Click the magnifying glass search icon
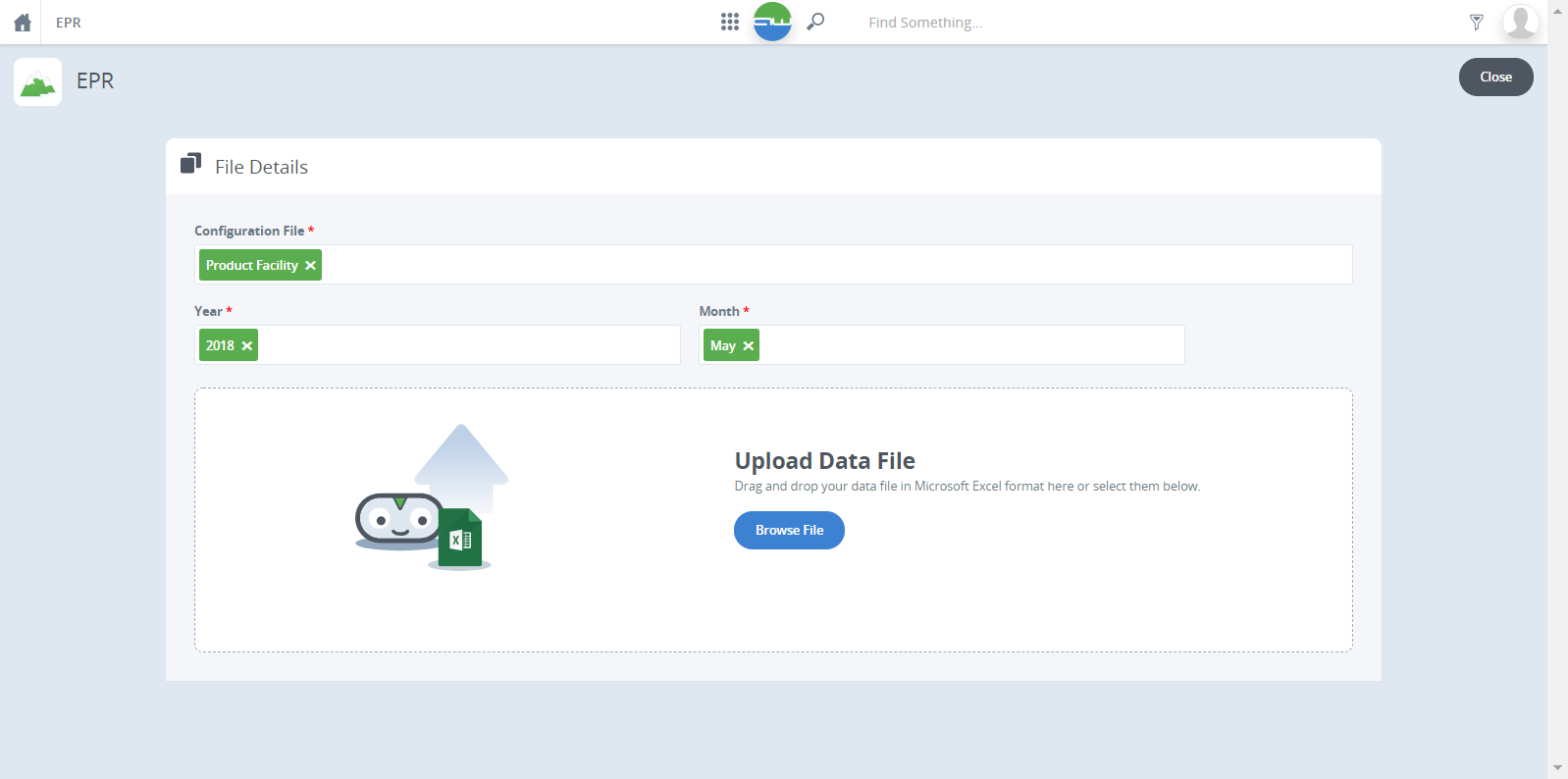1568x779 pixels. tap(815, 21)
